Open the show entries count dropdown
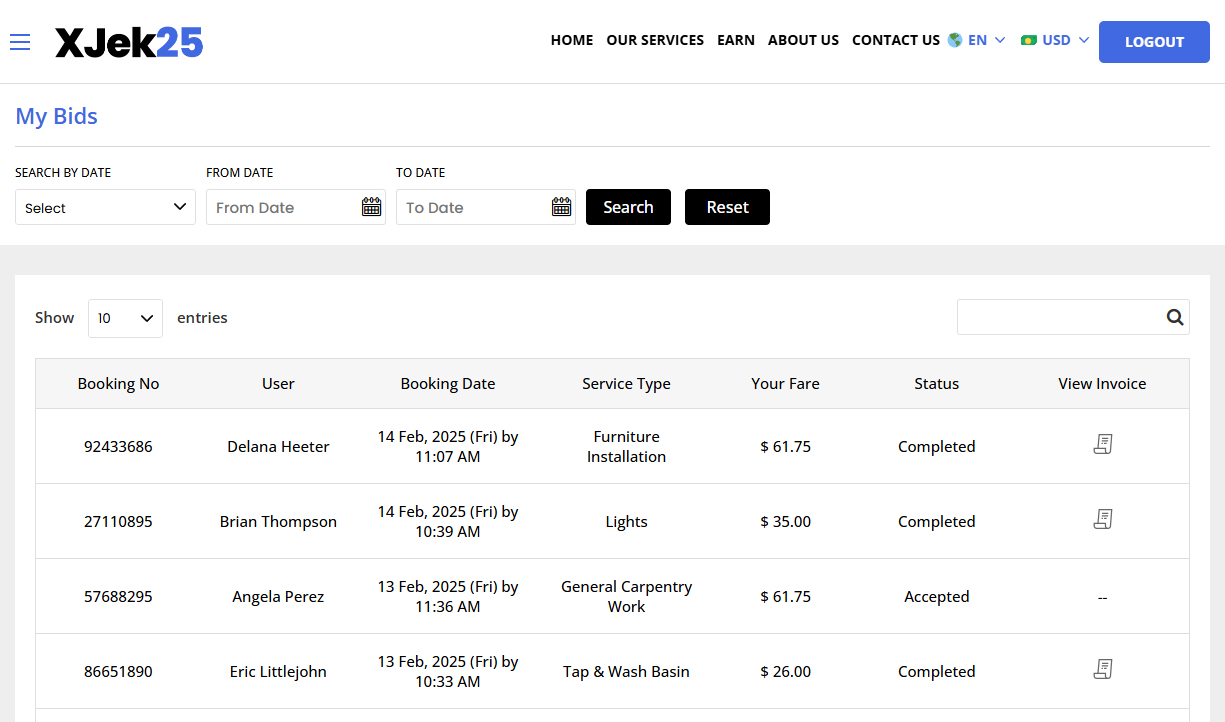Screen dimensions: 1225x722 (125, 318)
